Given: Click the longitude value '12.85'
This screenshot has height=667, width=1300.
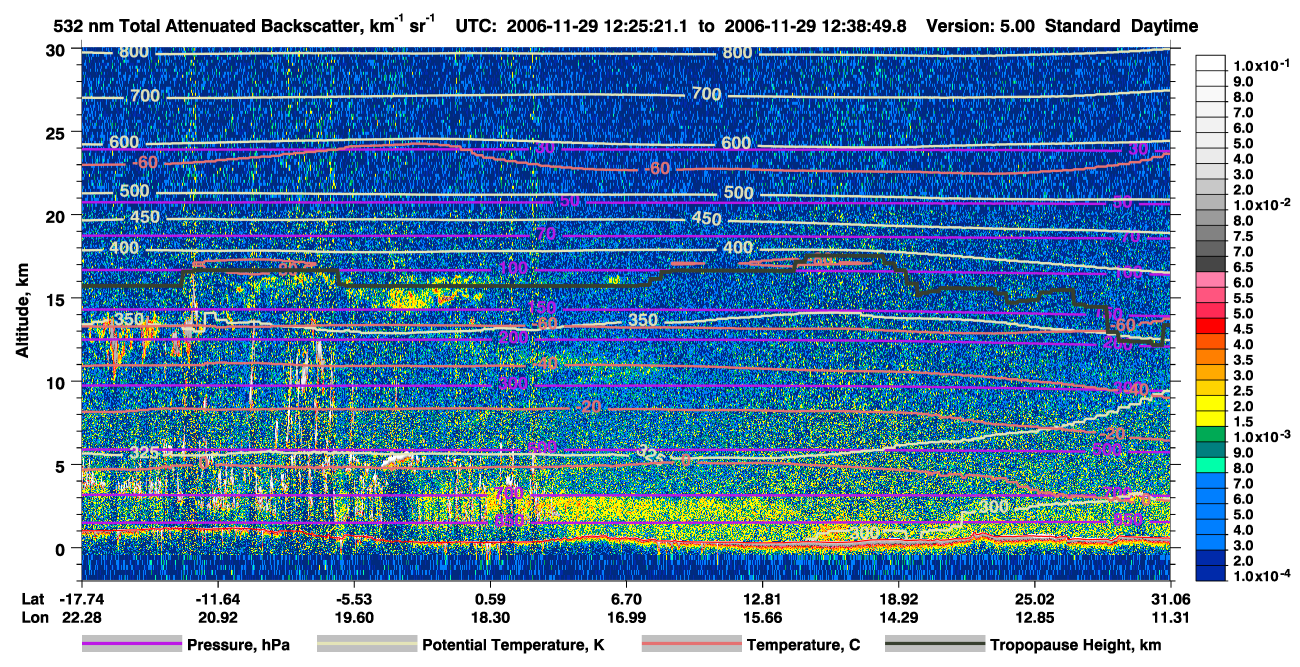Looking at the screenshot, I should (x=1035, y=618).
